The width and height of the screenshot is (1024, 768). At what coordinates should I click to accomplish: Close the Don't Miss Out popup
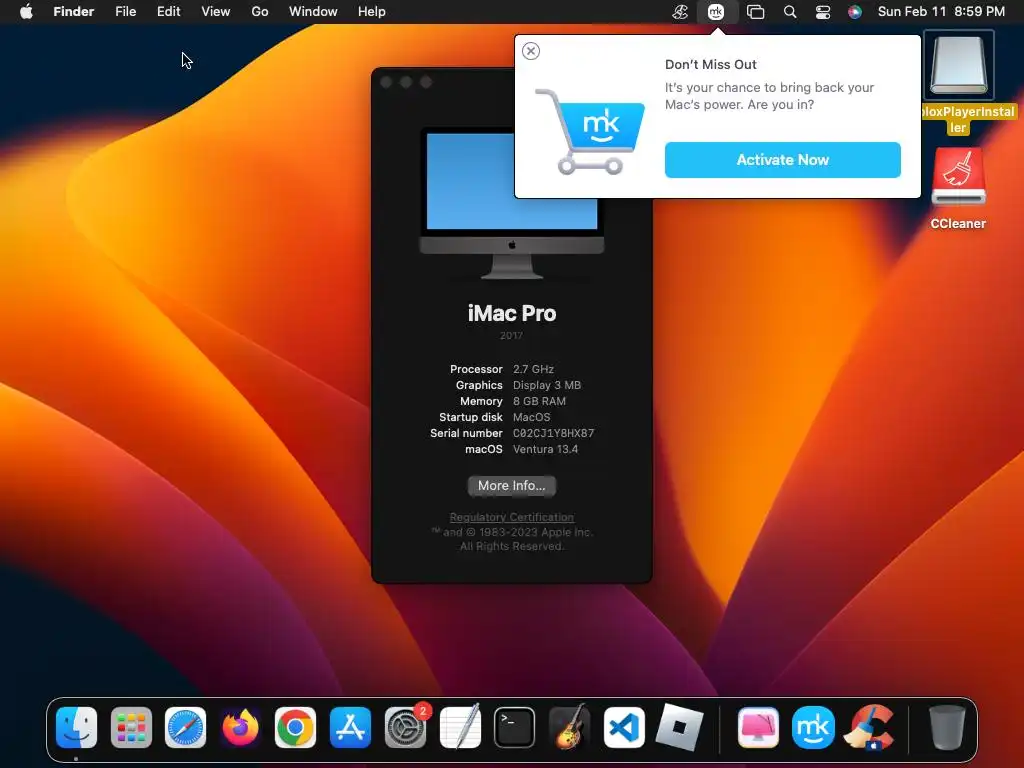point(531,51)
